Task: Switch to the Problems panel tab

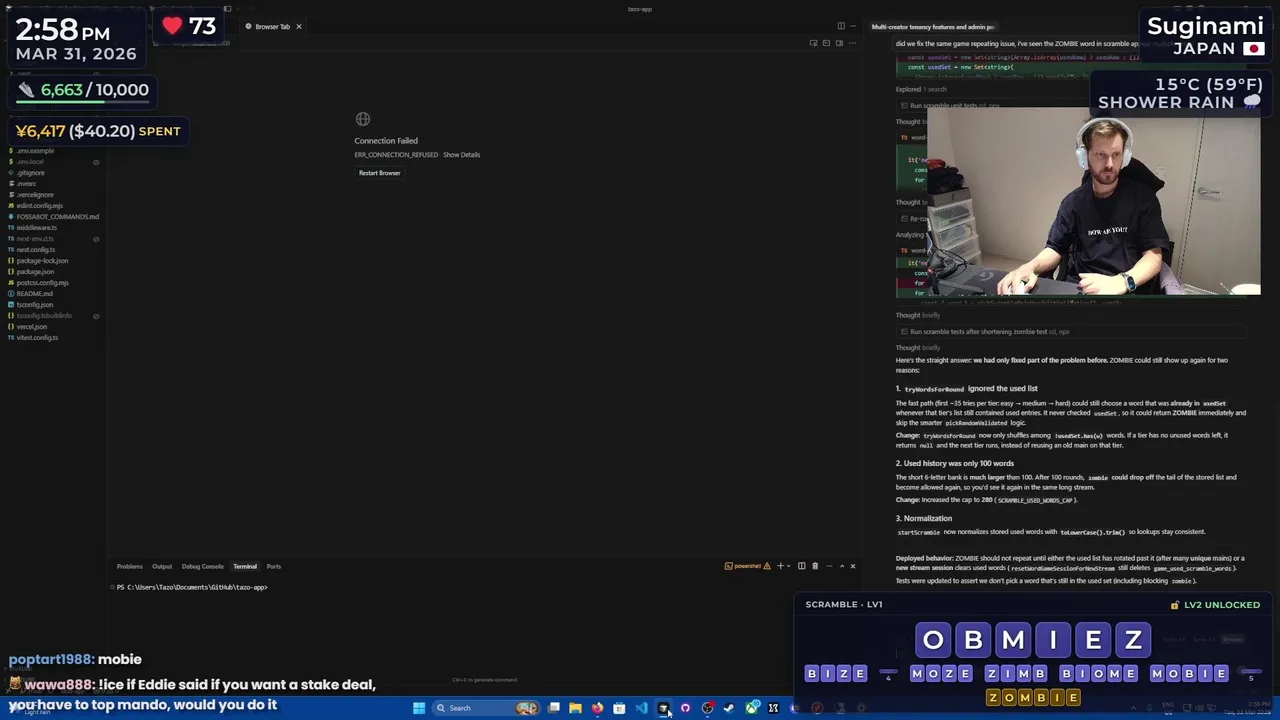Action: click(x=129, y=567)
